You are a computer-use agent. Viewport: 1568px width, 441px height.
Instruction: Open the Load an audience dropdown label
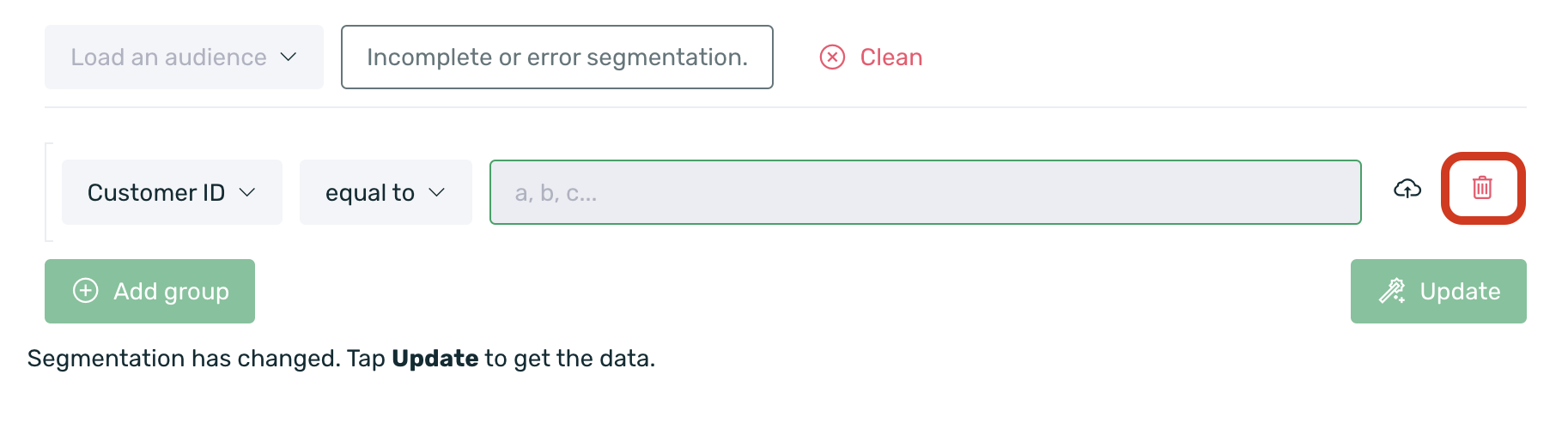pos(168,57)
